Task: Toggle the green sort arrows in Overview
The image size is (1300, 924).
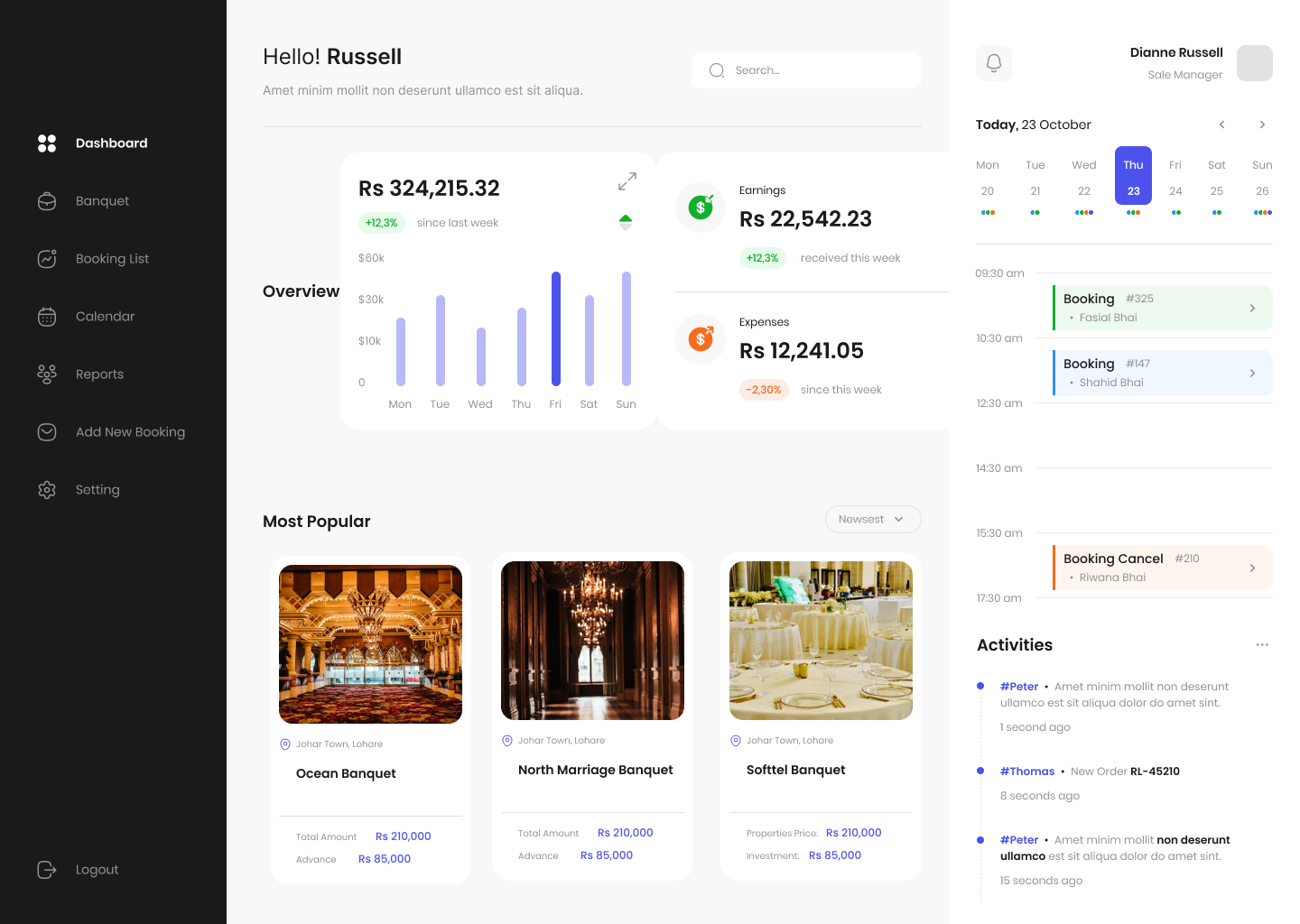Action: [626, 223]
